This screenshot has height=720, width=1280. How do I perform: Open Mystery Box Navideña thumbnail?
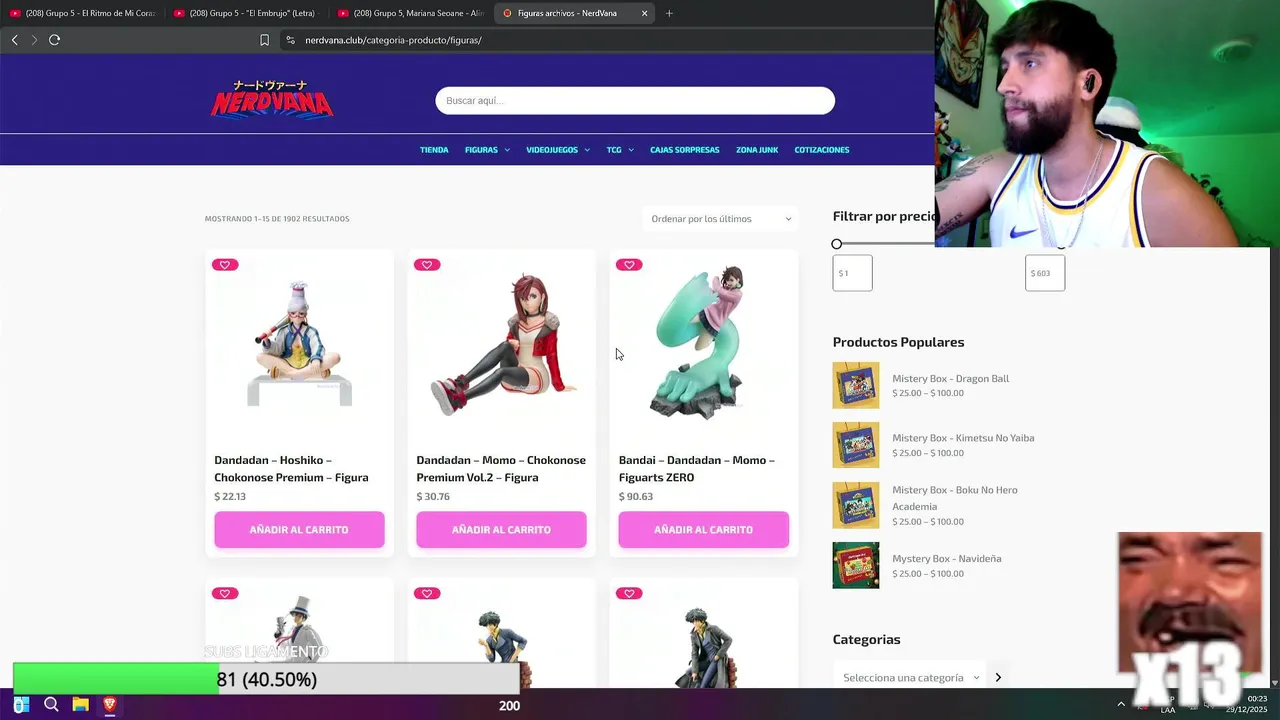(x=856, y=565)
